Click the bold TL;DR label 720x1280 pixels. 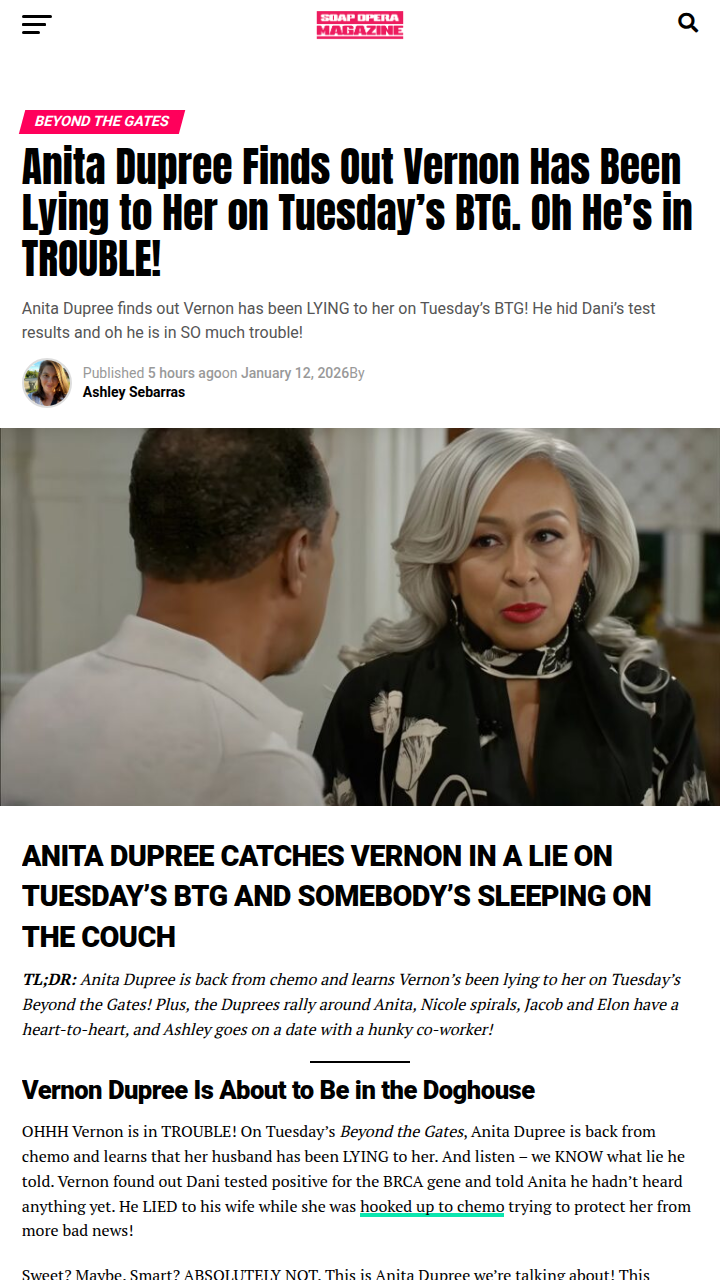pos(49,980)
